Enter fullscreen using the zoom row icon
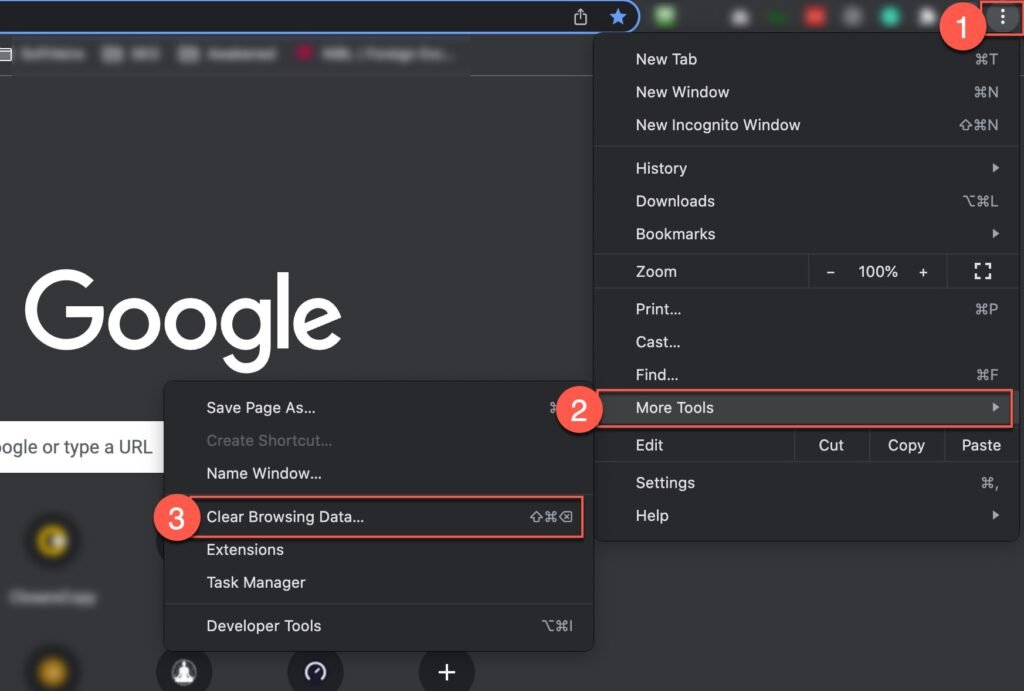The width and height of the screenshot is (1024, 691). point(983,271)
